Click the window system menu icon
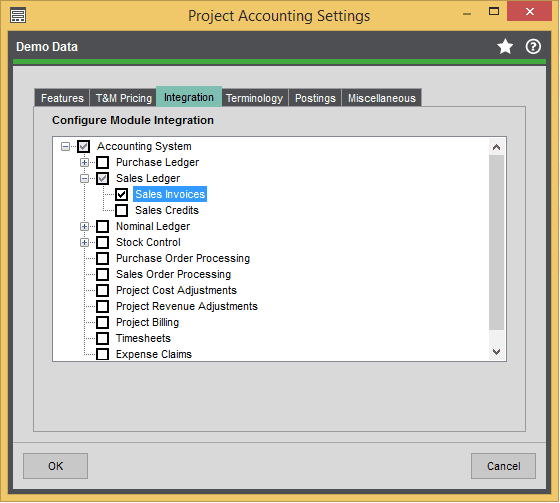The height and width of the screenshot is (503, 560). point(18,16)
